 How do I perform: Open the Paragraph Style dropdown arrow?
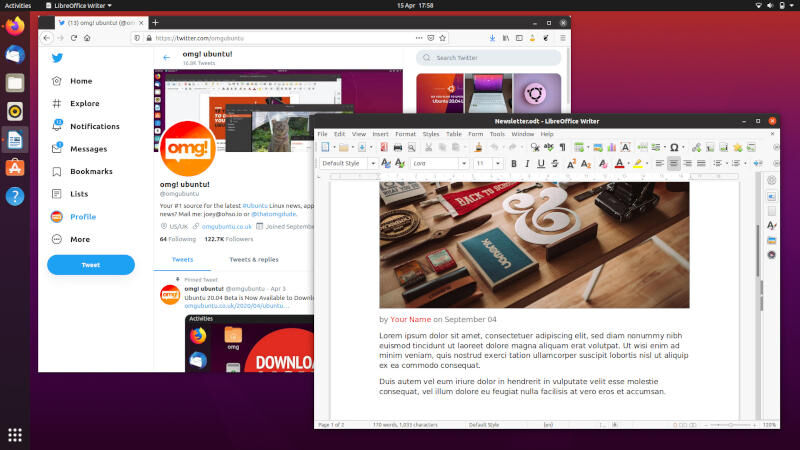373,163
